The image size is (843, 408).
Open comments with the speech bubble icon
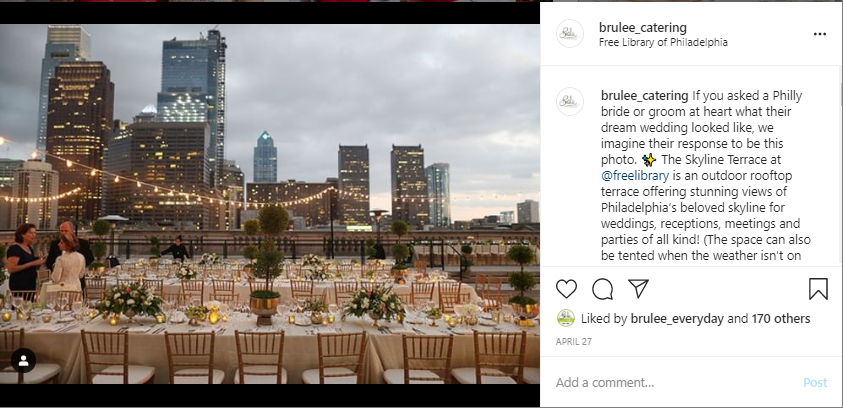[x=602, y=289]
